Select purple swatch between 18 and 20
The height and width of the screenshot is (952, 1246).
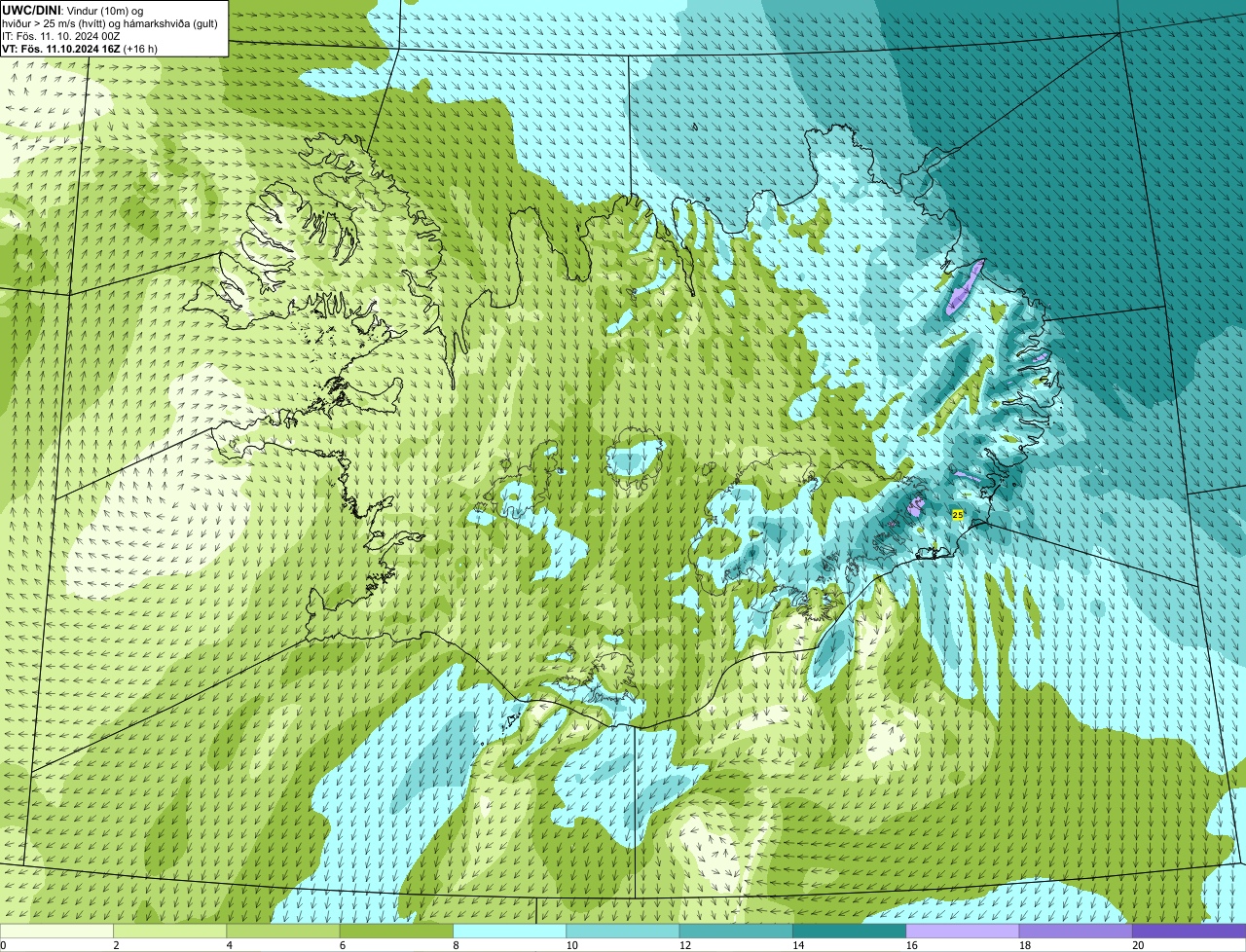click(1076, 931)
